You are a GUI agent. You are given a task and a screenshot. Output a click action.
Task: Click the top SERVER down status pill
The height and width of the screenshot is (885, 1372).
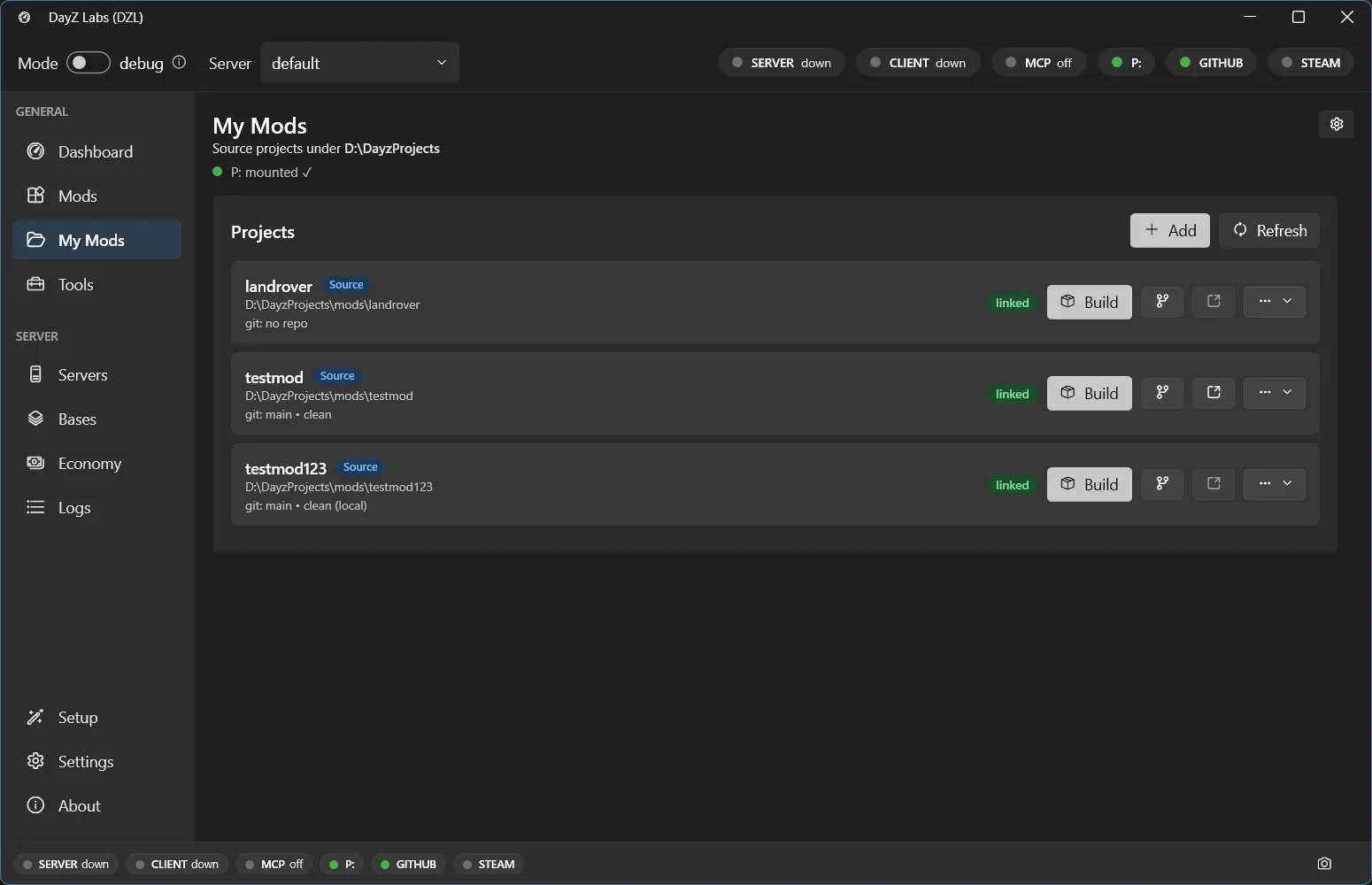click(782, 63)
